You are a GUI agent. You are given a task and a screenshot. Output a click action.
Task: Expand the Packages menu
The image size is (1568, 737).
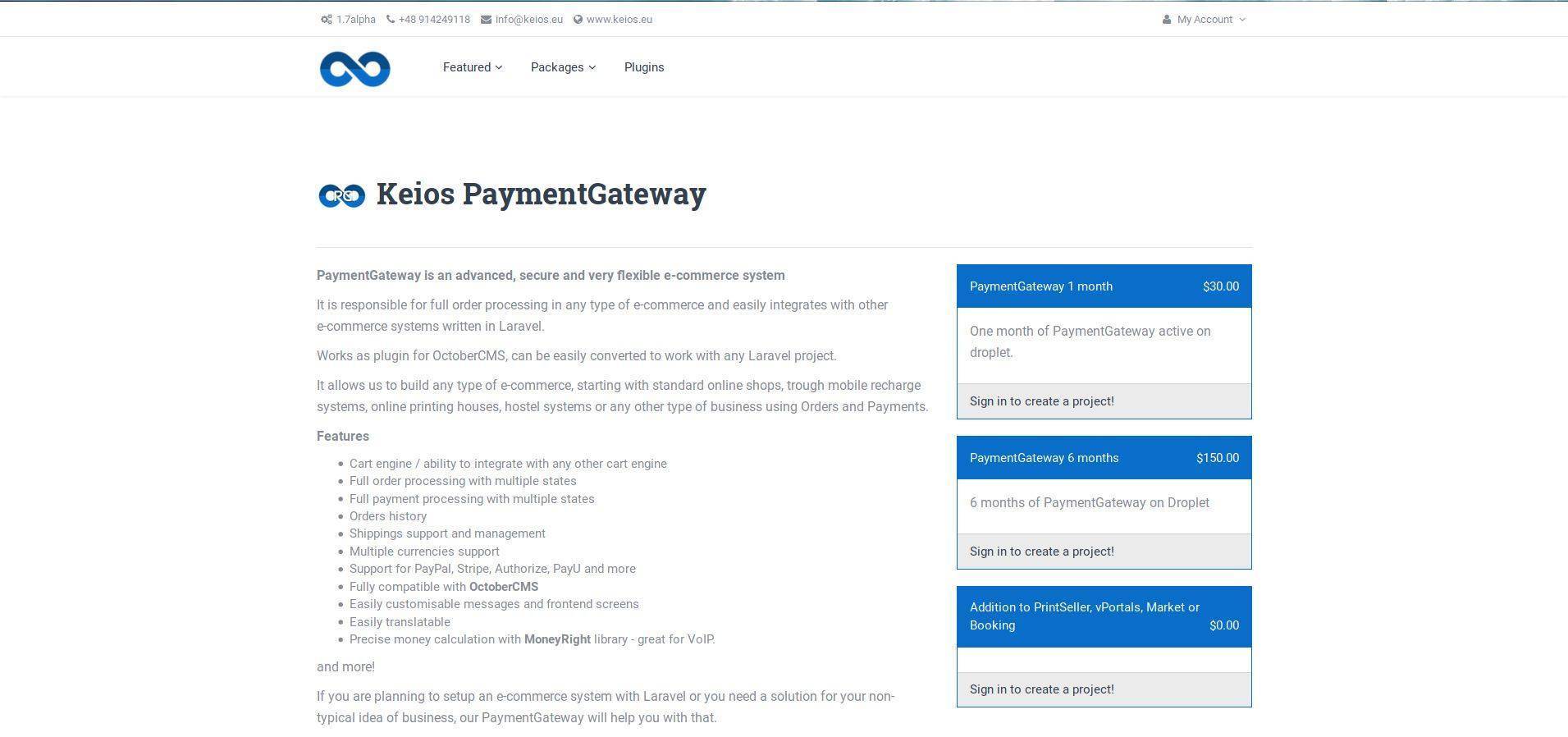tap(563, 67)
